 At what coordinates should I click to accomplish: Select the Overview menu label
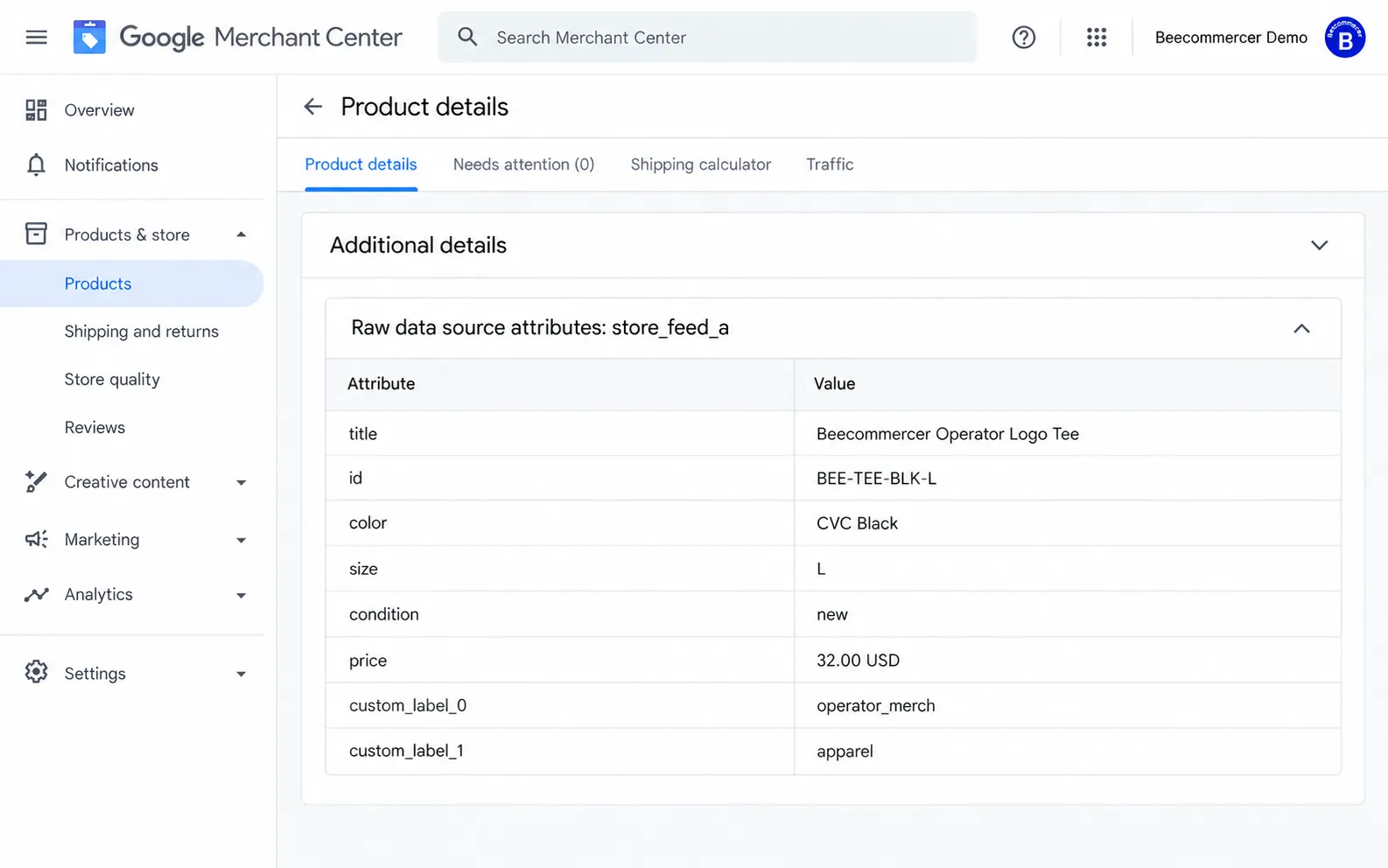coord(100,110)
